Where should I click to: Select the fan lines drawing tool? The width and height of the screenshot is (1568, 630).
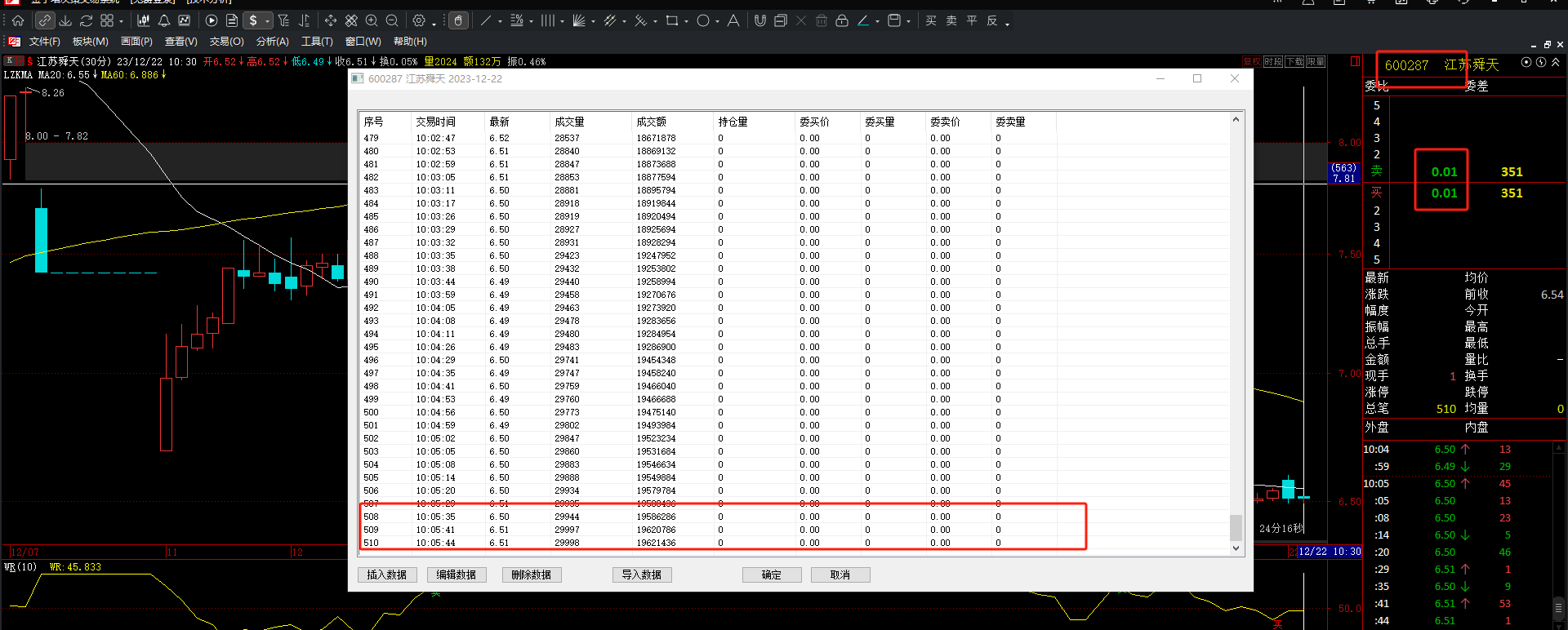click(579, 20)
